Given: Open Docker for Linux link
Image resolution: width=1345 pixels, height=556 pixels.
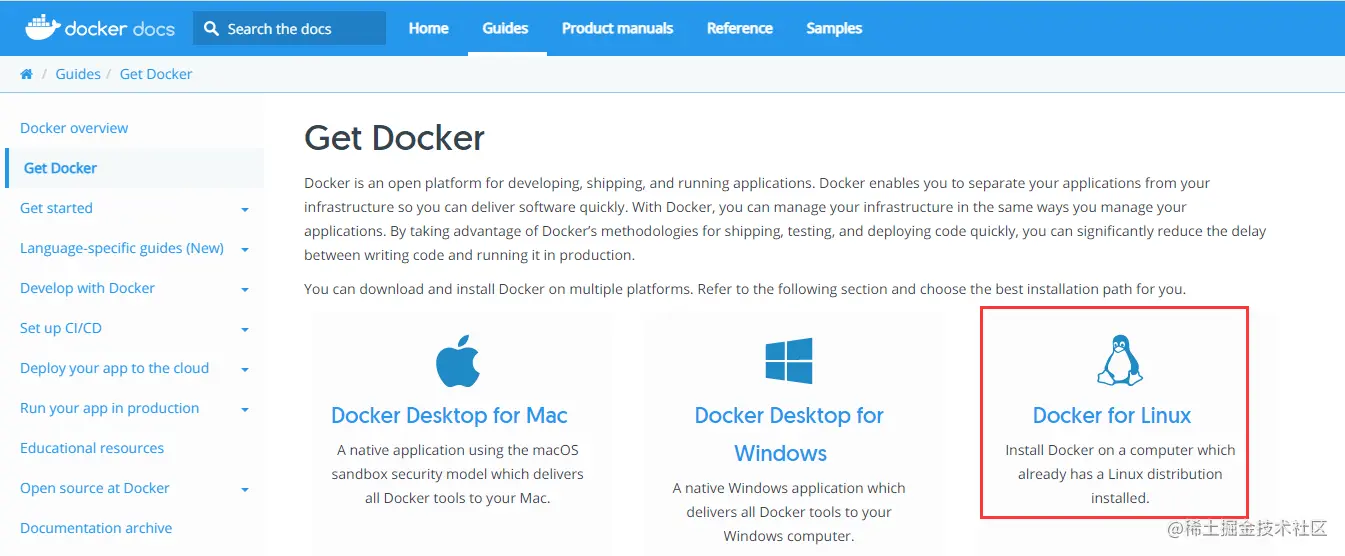Looking at the screenshot, I should coord(1112,415).
